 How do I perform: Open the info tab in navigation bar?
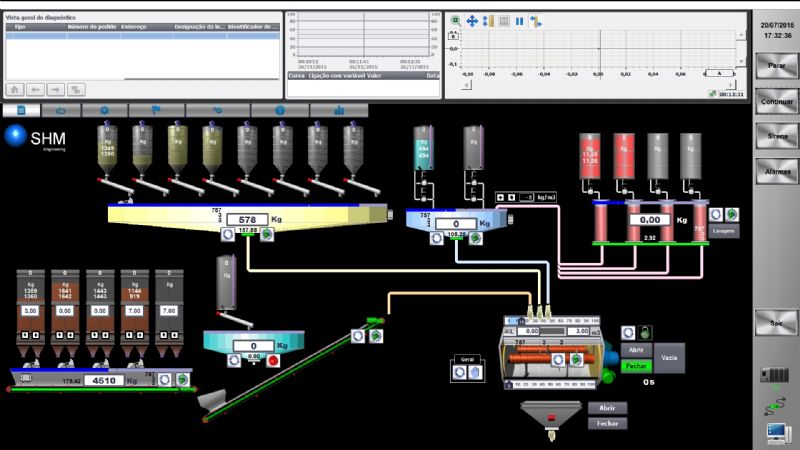(x=281, y=110)
